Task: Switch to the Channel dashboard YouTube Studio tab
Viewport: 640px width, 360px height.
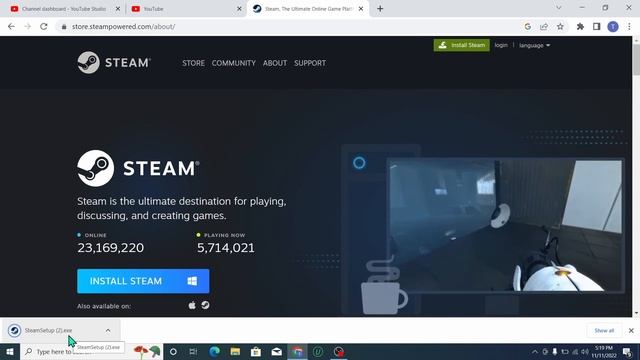Action: 65,9
